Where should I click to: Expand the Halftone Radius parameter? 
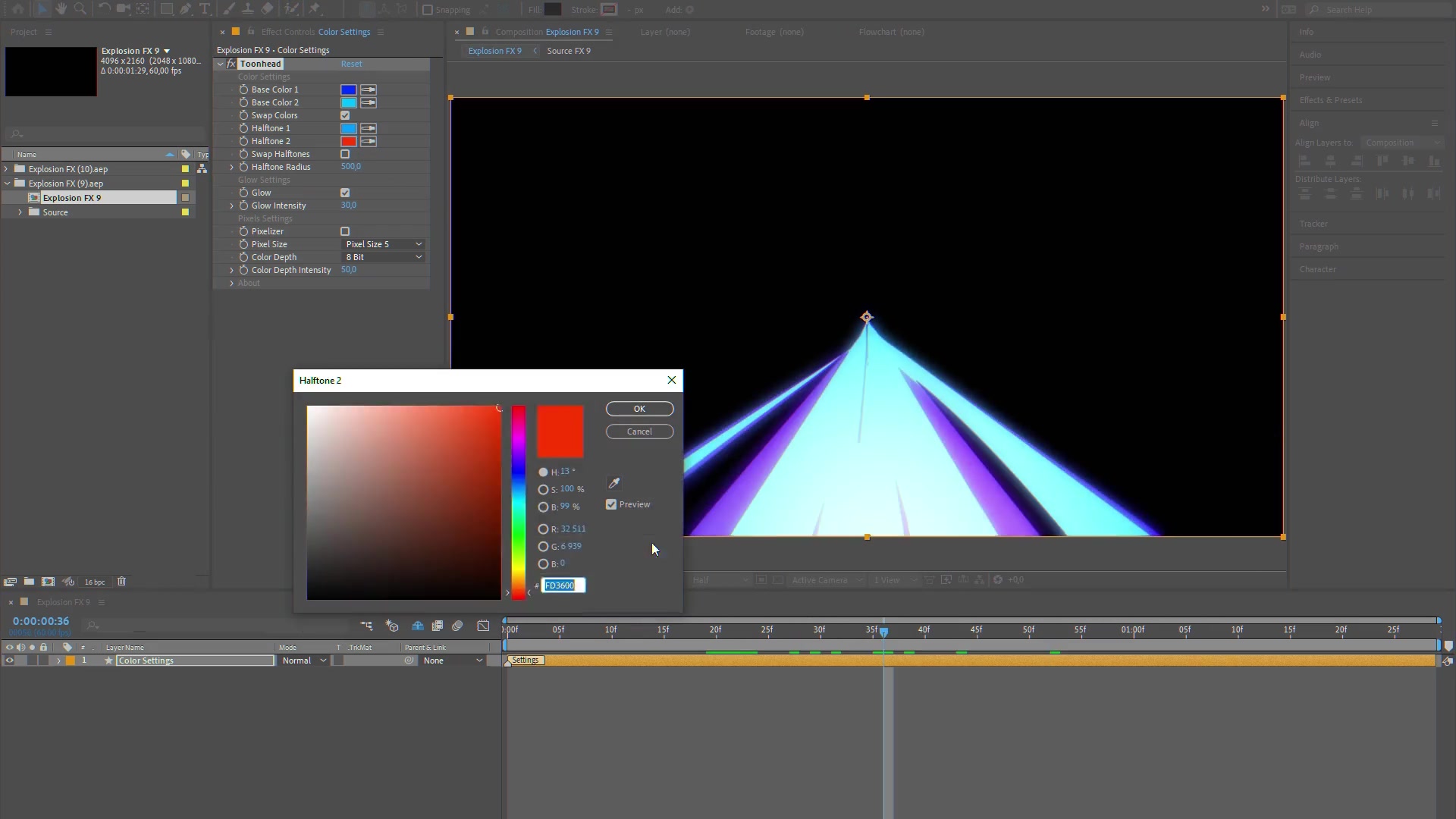pyautogui.click(x=232, y=167)
